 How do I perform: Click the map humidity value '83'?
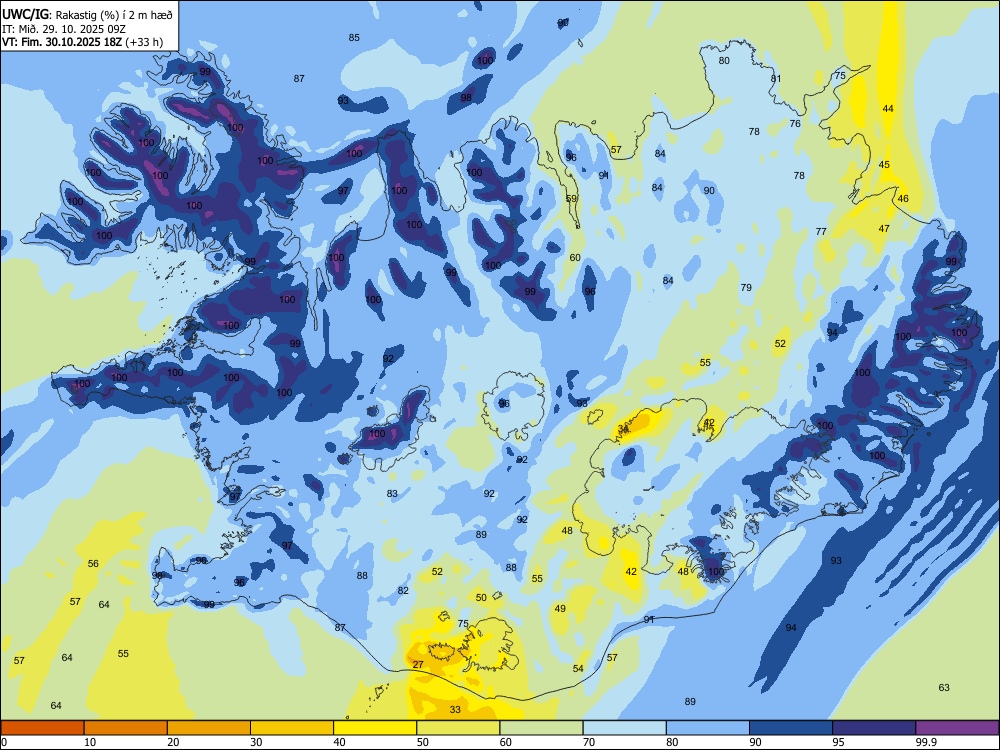pyautogui.click(x=392, y=493)
